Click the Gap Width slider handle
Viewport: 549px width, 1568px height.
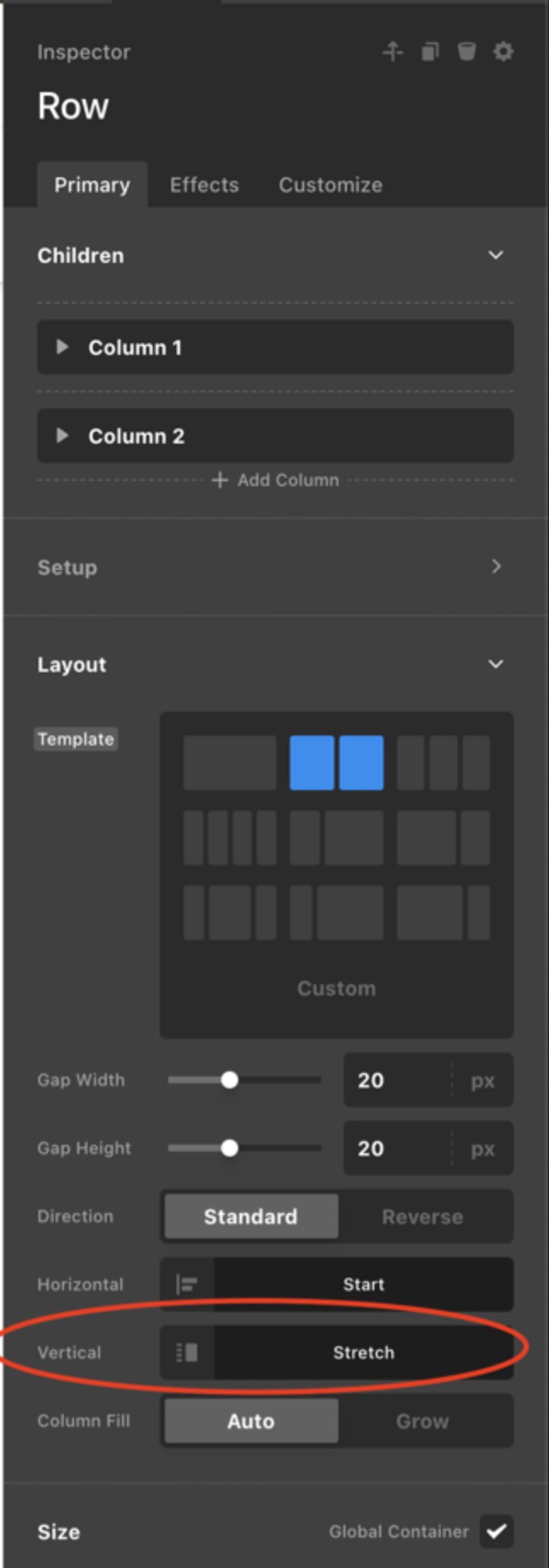point(229,1080)
